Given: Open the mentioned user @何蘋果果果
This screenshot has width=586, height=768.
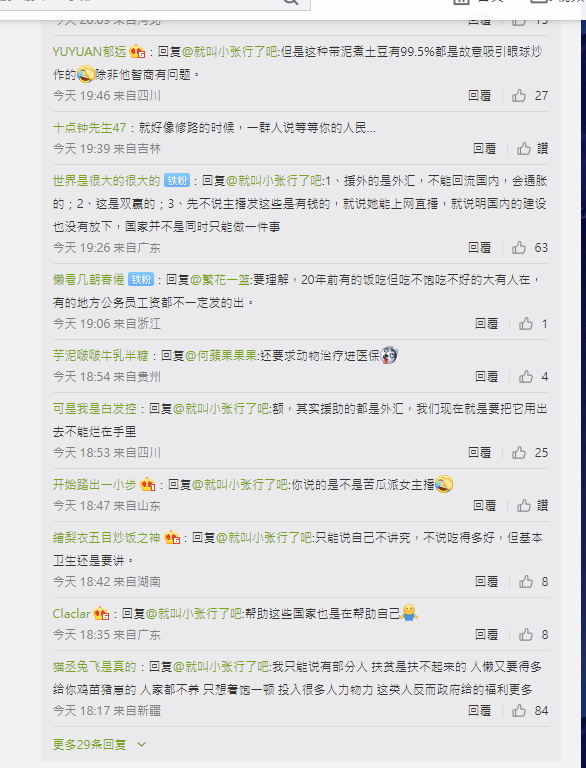Looking at the screenshot, I should (221, 356).
